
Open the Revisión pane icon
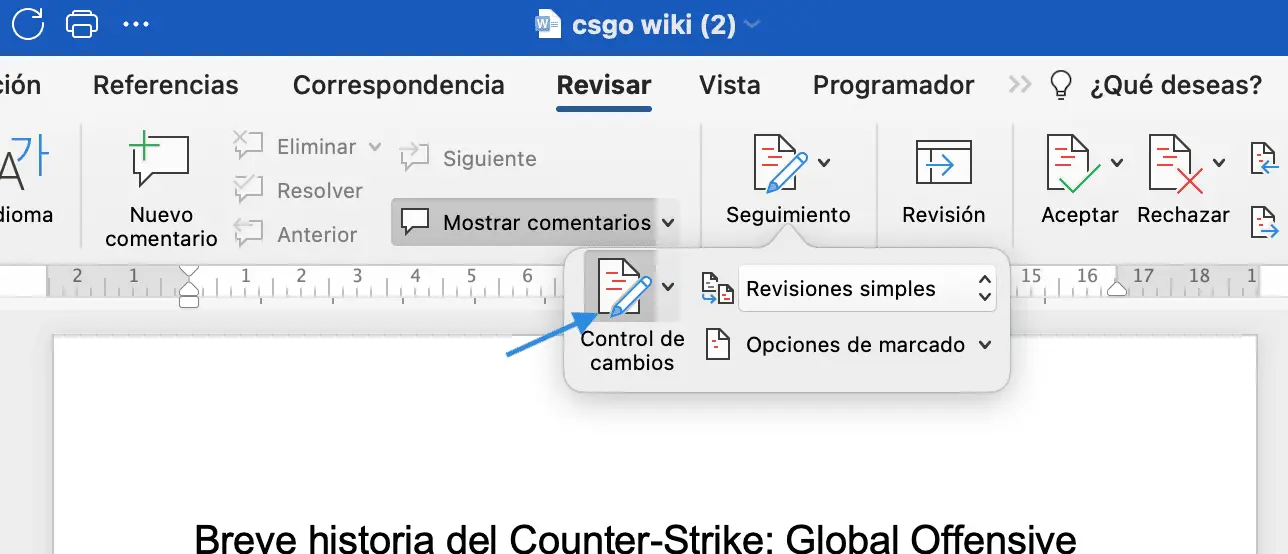click(x=943, y=163)
